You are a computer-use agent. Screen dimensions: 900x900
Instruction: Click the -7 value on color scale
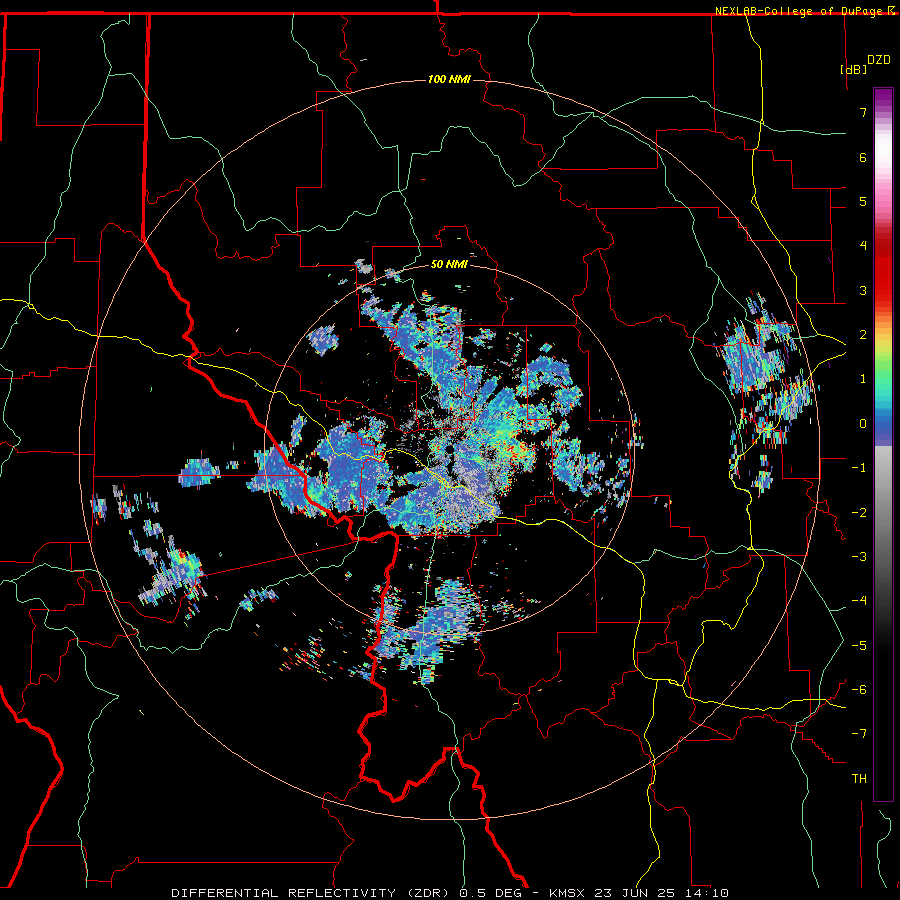pyautogui.click(x=859, y=734)
